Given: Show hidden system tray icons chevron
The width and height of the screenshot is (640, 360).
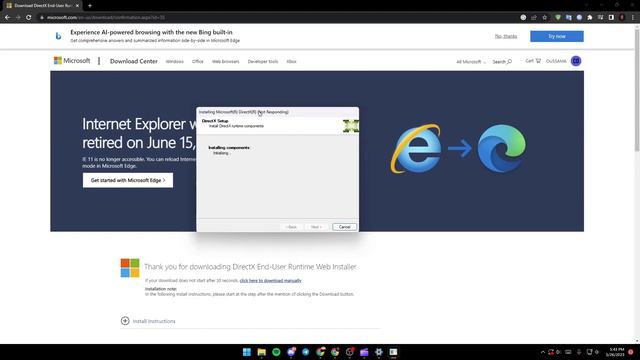Looking at the screenshot, I should pos(542,352).
